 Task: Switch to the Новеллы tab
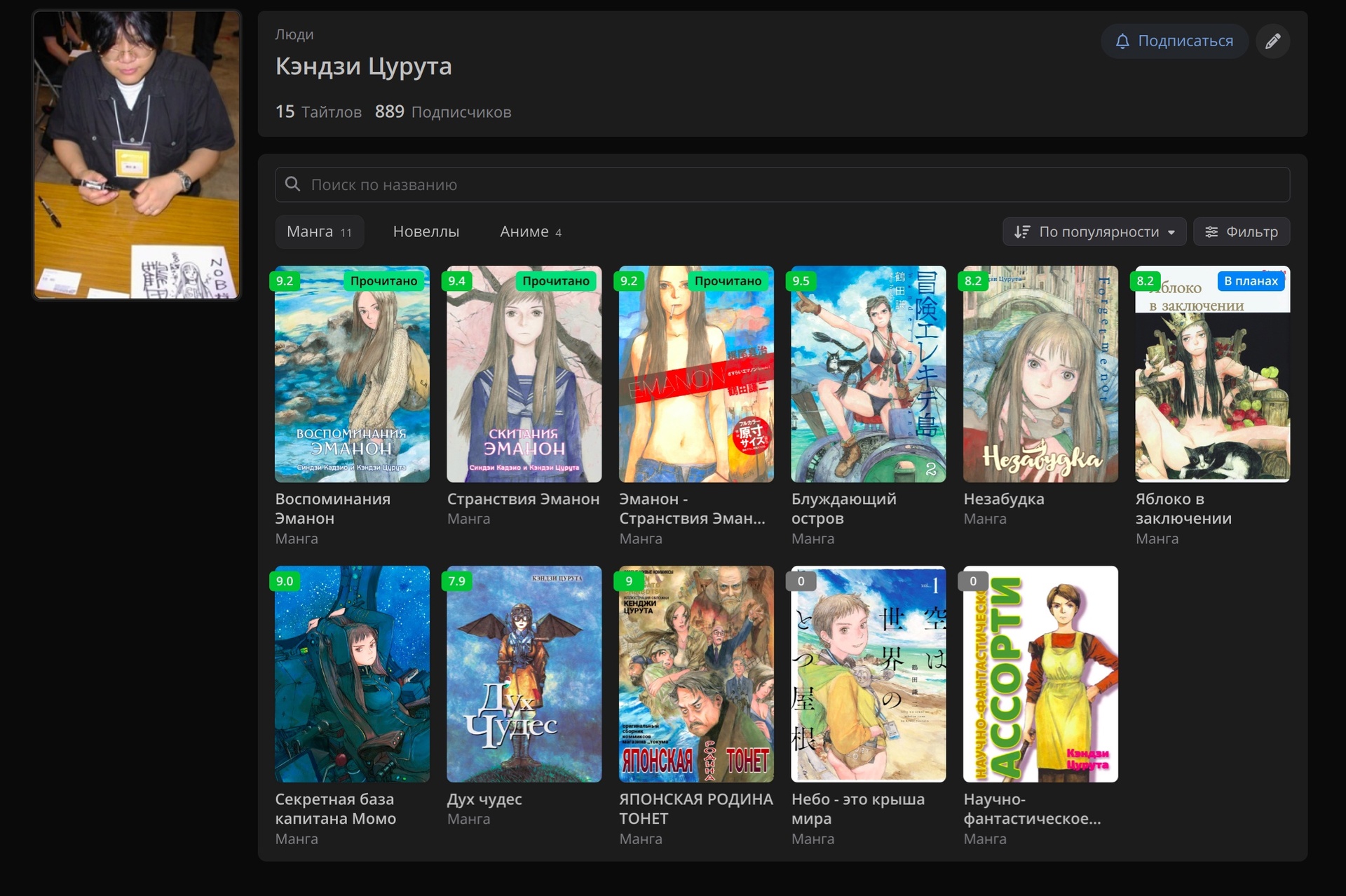(x=426, y=232)
